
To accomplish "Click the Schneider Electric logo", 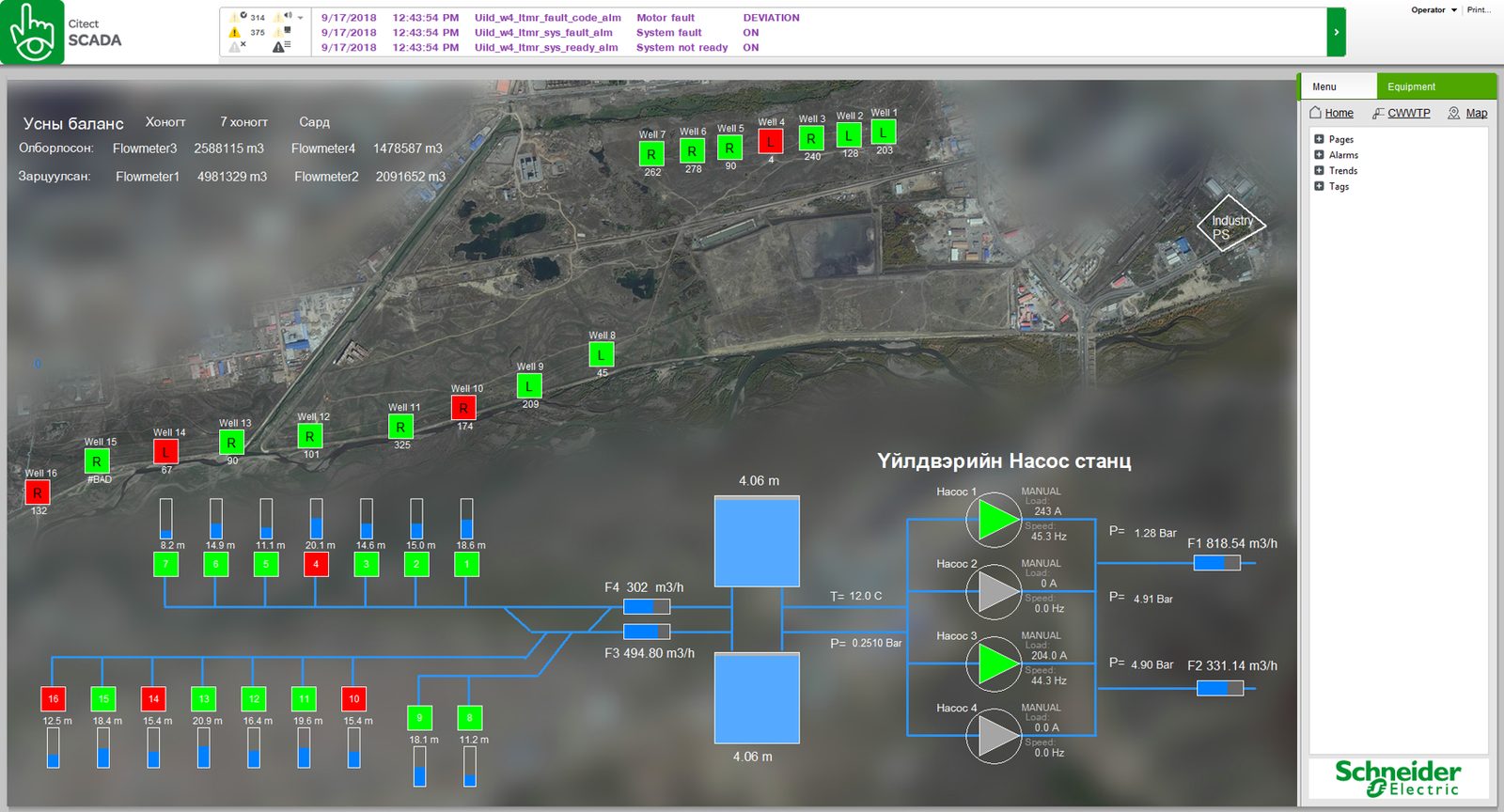I will [x=1399, y=778].
